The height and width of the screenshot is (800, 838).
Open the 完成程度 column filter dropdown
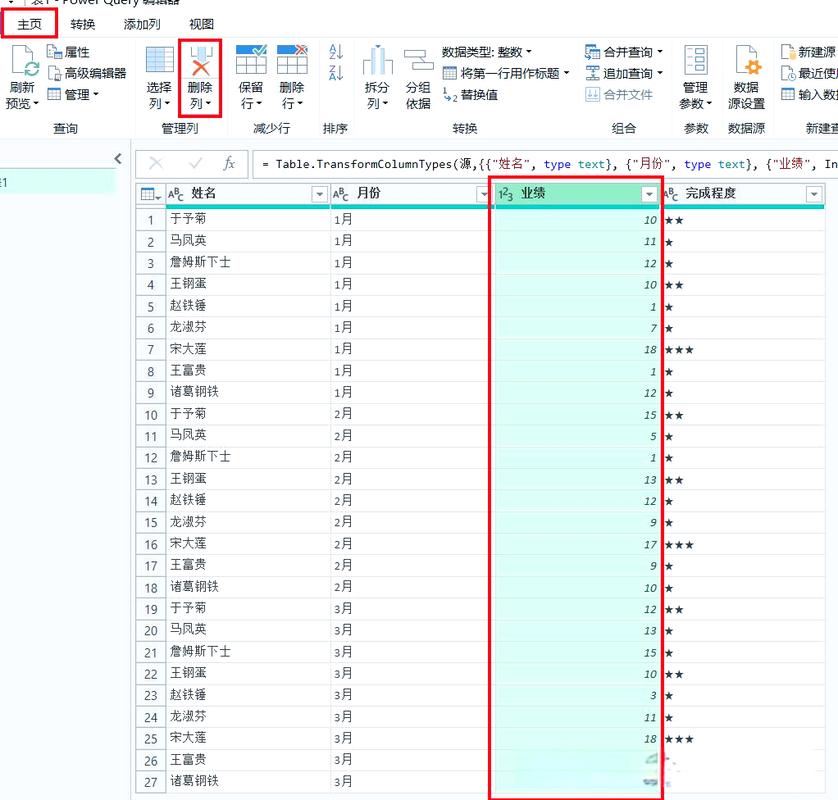[813, 194]
